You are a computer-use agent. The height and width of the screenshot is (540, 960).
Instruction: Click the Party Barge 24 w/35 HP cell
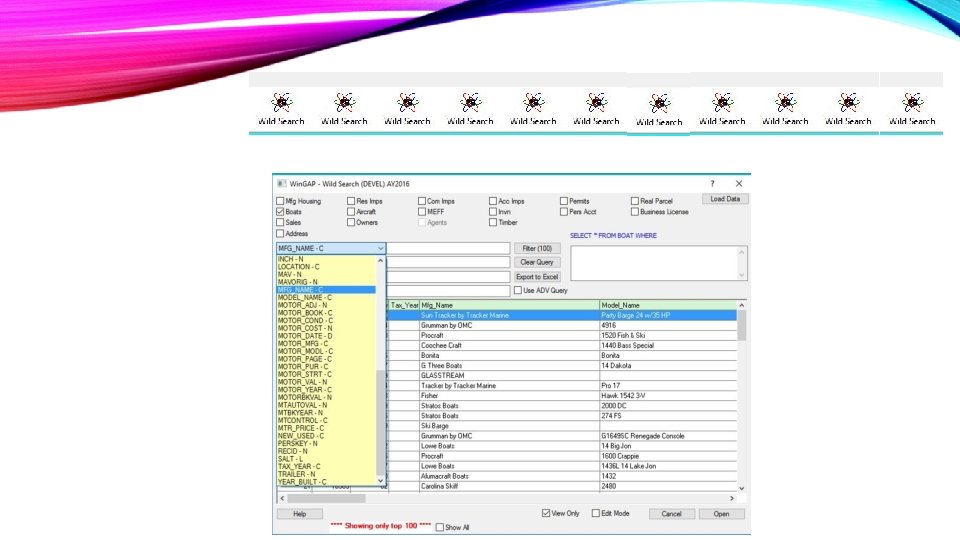(668, 315)
